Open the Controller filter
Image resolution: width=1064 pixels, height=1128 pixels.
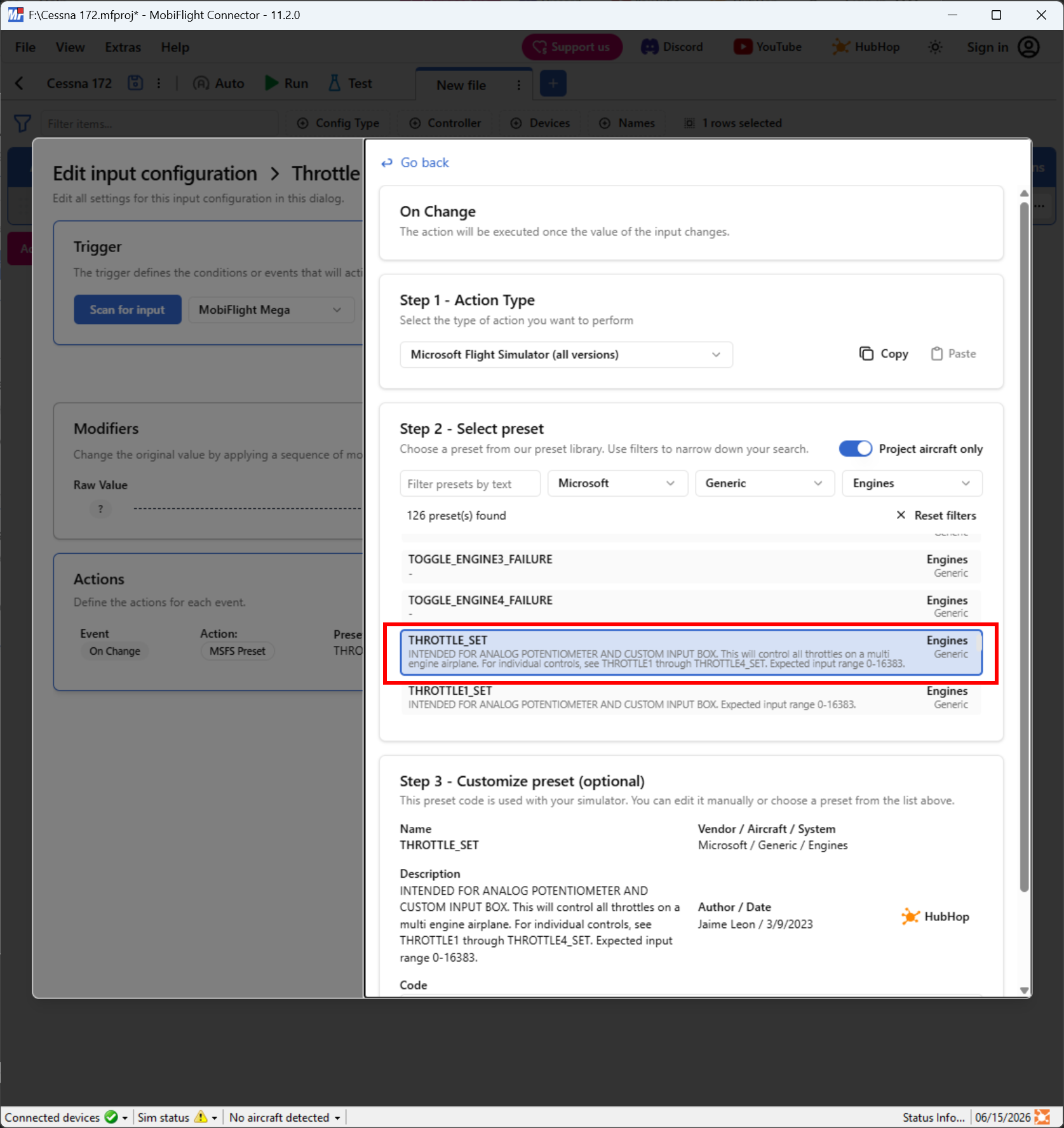coord(445,123)
